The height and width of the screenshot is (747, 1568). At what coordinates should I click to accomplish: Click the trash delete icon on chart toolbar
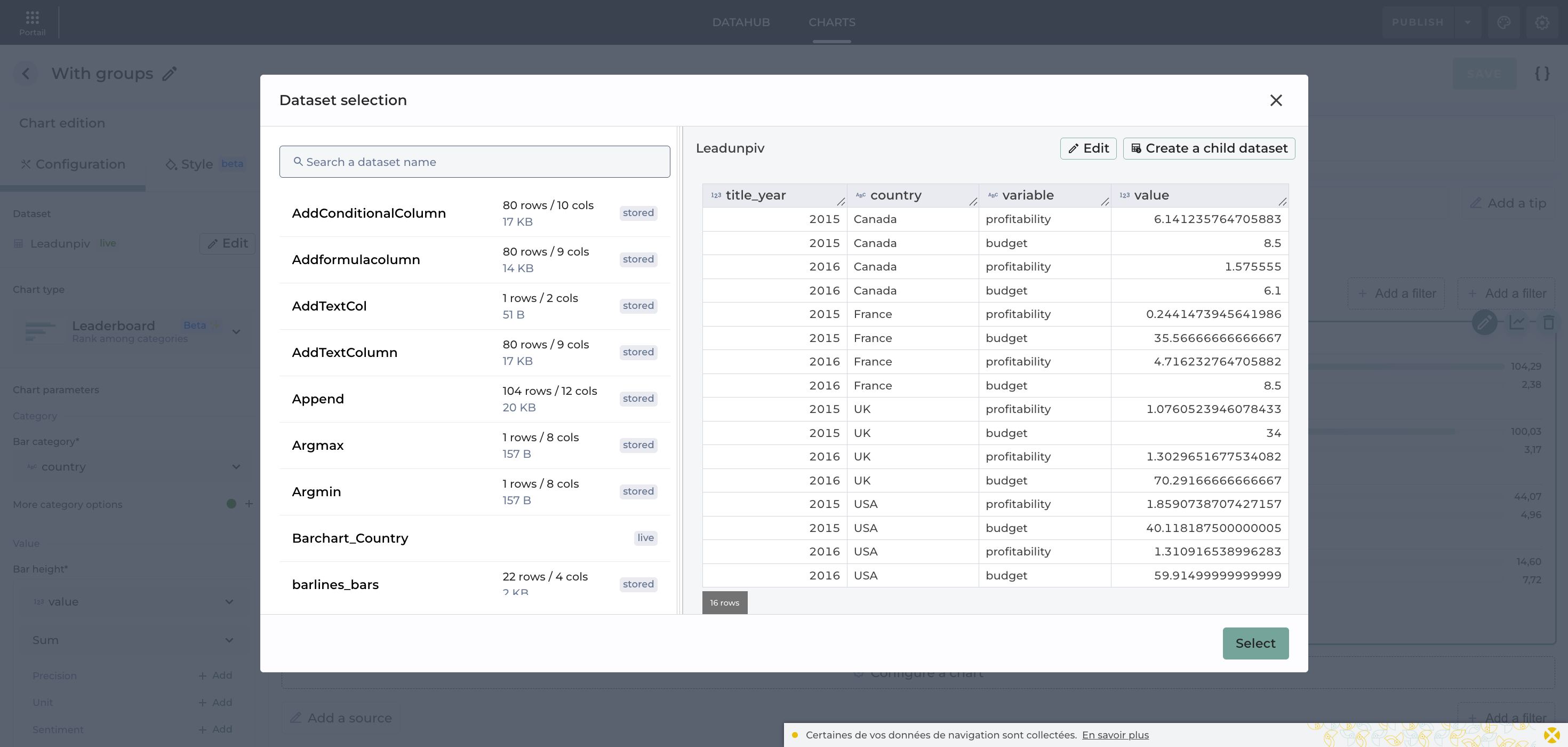pos(1548,322)
